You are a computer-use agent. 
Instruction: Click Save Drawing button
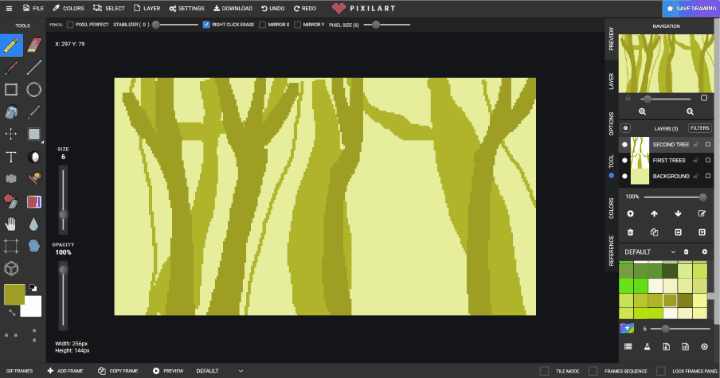pyautogui.click(x=691, y=8)
